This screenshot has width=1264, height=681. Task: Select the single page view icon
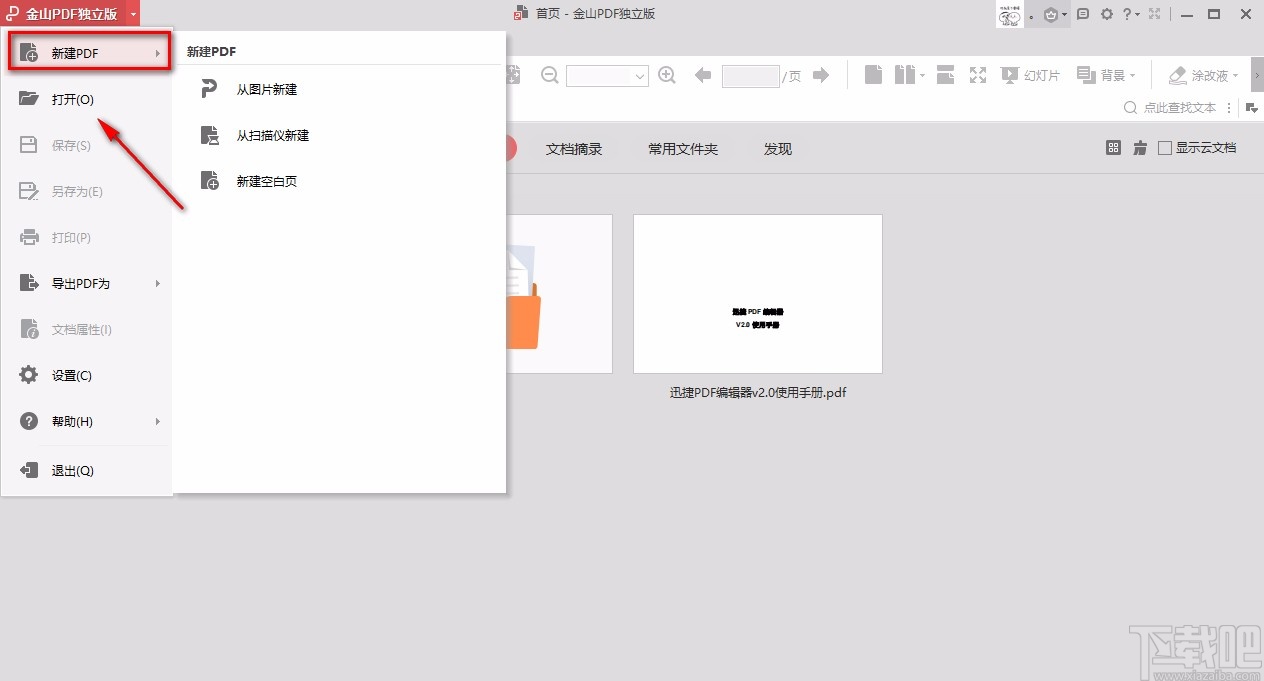point(873,75)
